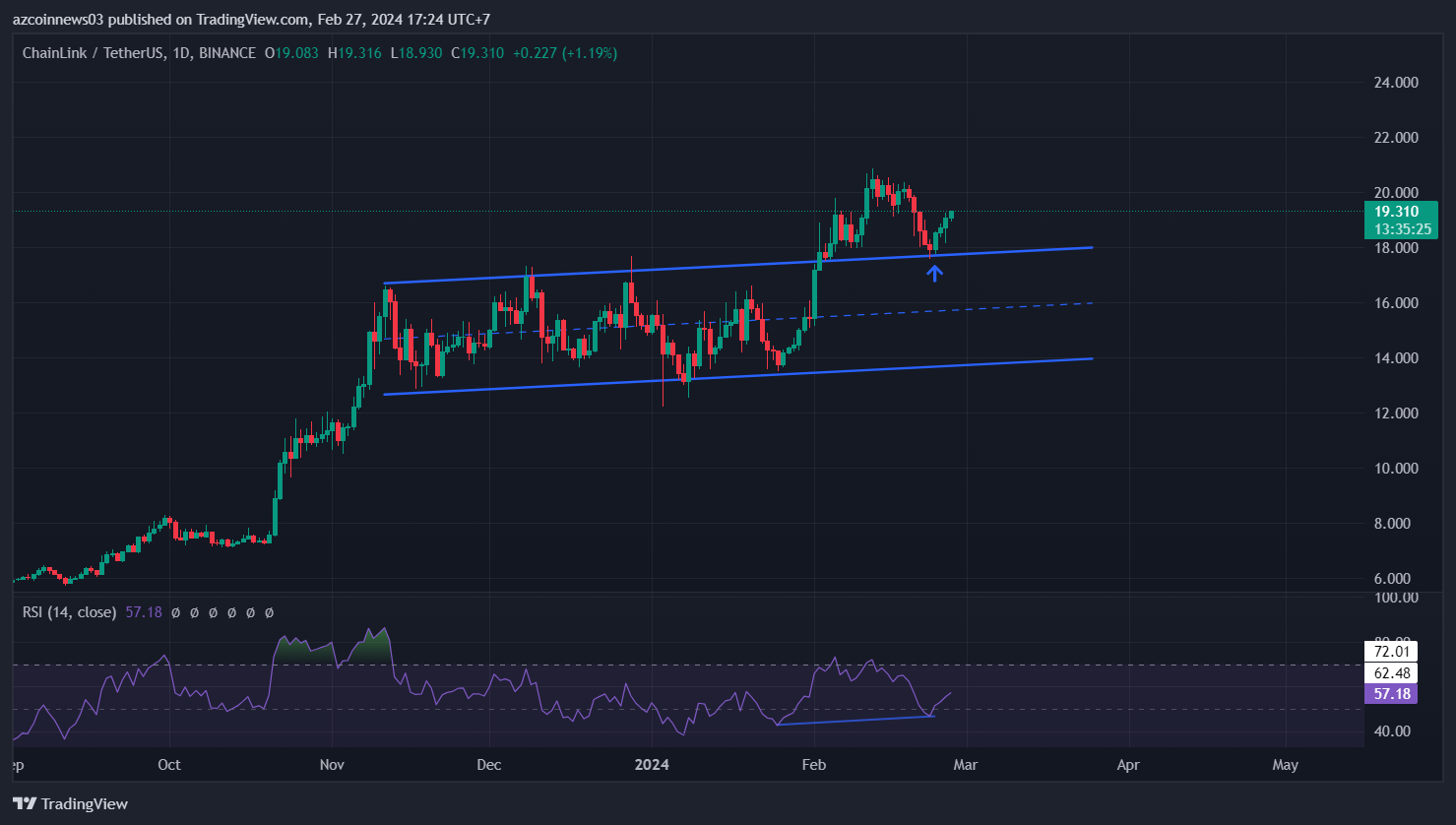Click the 1D interval label
The width and height of the screenshot is (1456, 825).
[180, 53]
